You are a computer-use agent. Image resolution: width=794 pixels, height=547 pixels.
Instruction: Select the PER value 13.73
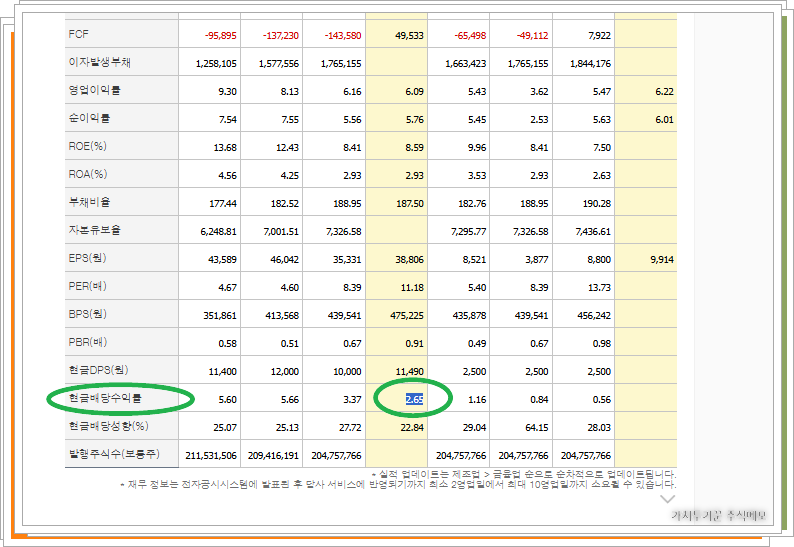coord(600,288)
